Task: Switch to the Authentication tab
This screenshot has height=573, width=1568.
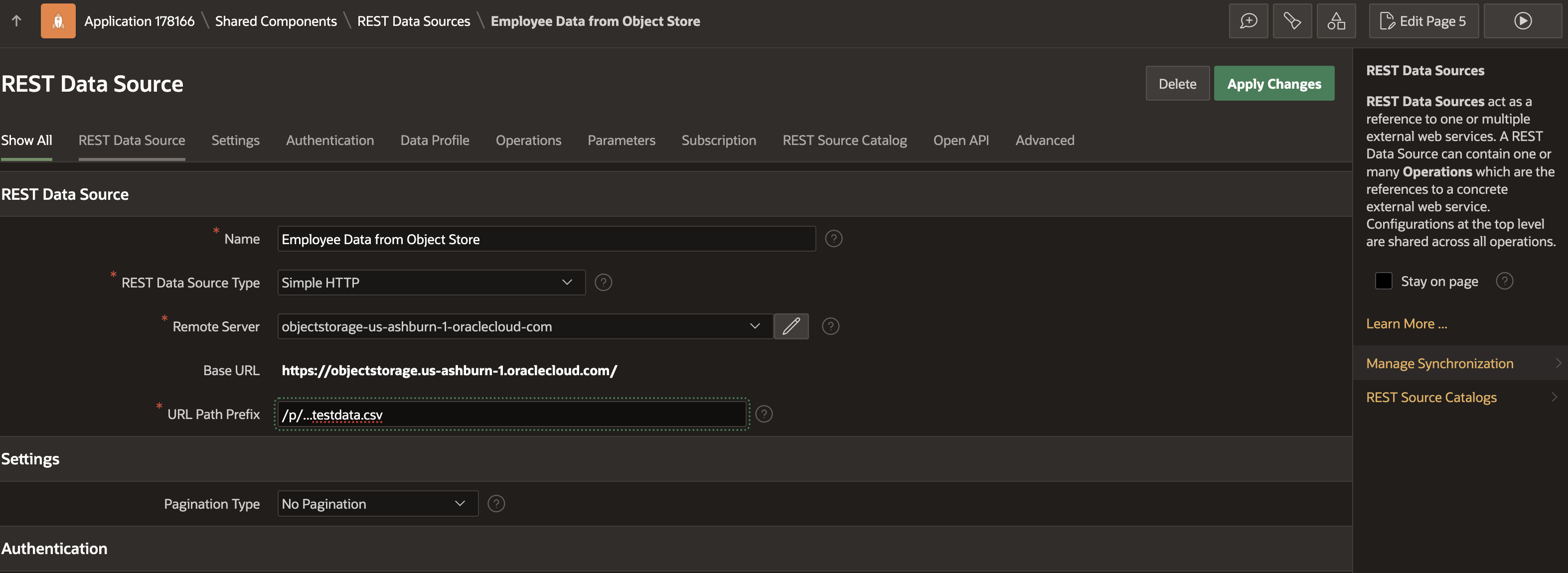Action: [330, 141]
